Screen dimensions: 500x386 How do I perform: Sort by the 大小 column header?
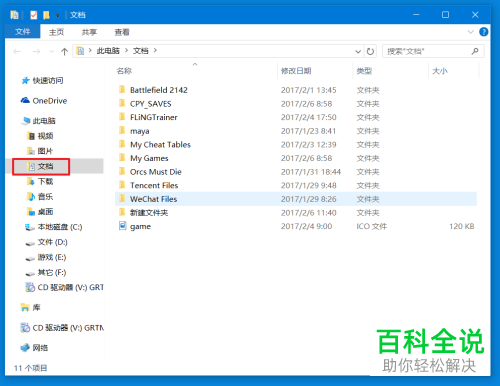[x=440, y=71]
